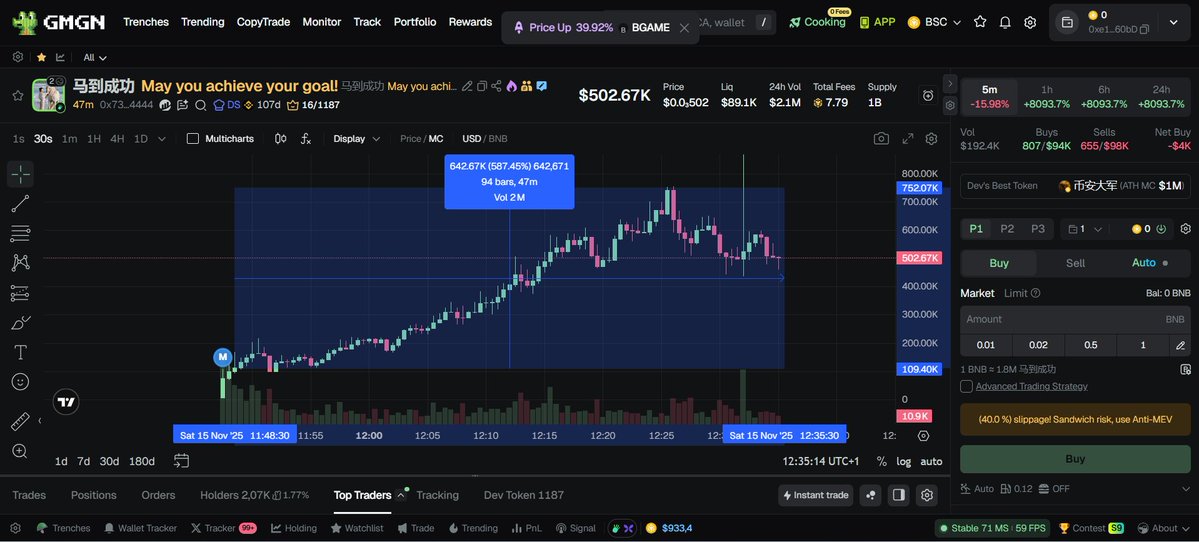Select the brush drawing tool
This screenshot has width=1199, height=542.
pos(21,323)
